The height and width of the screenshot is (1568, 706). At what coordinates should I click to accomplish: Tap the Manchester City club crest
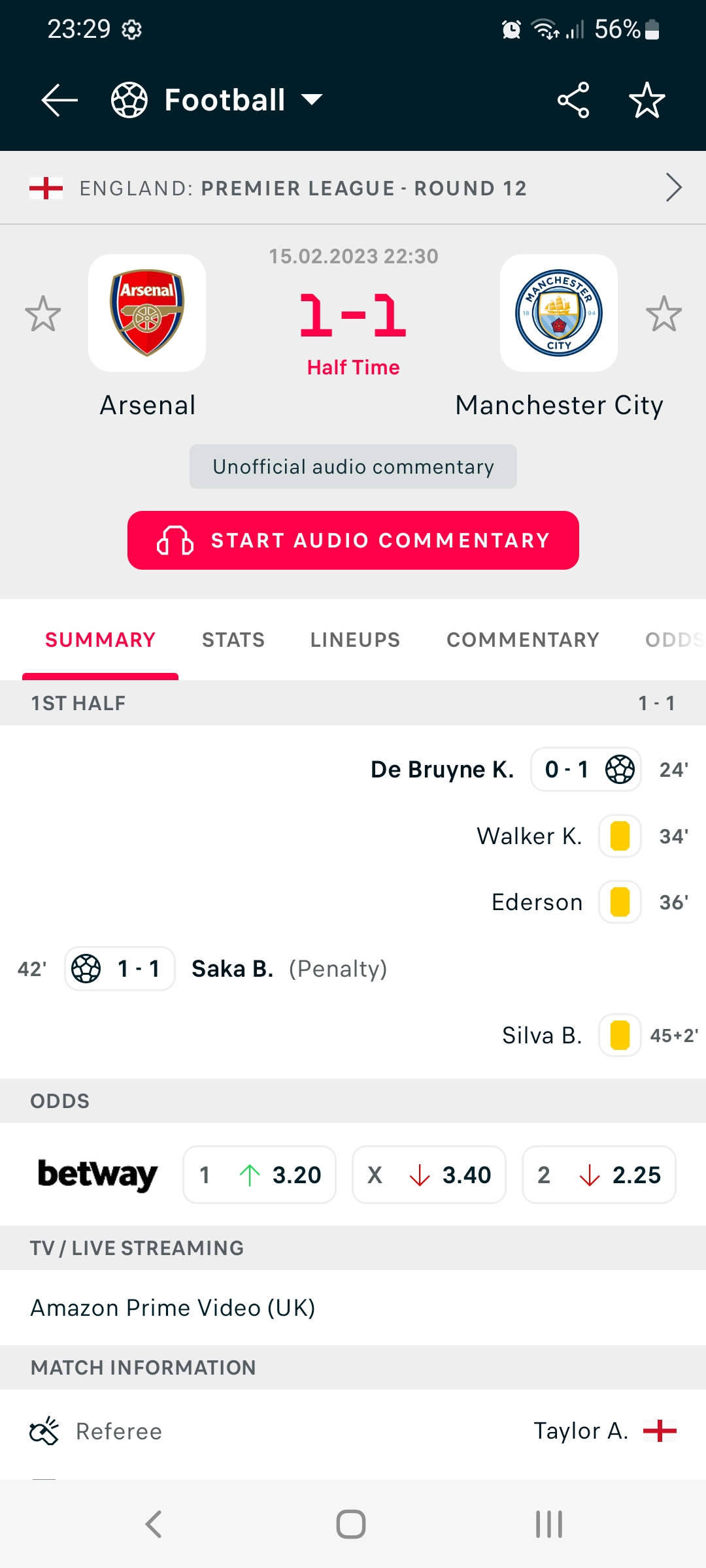(559, 313)
